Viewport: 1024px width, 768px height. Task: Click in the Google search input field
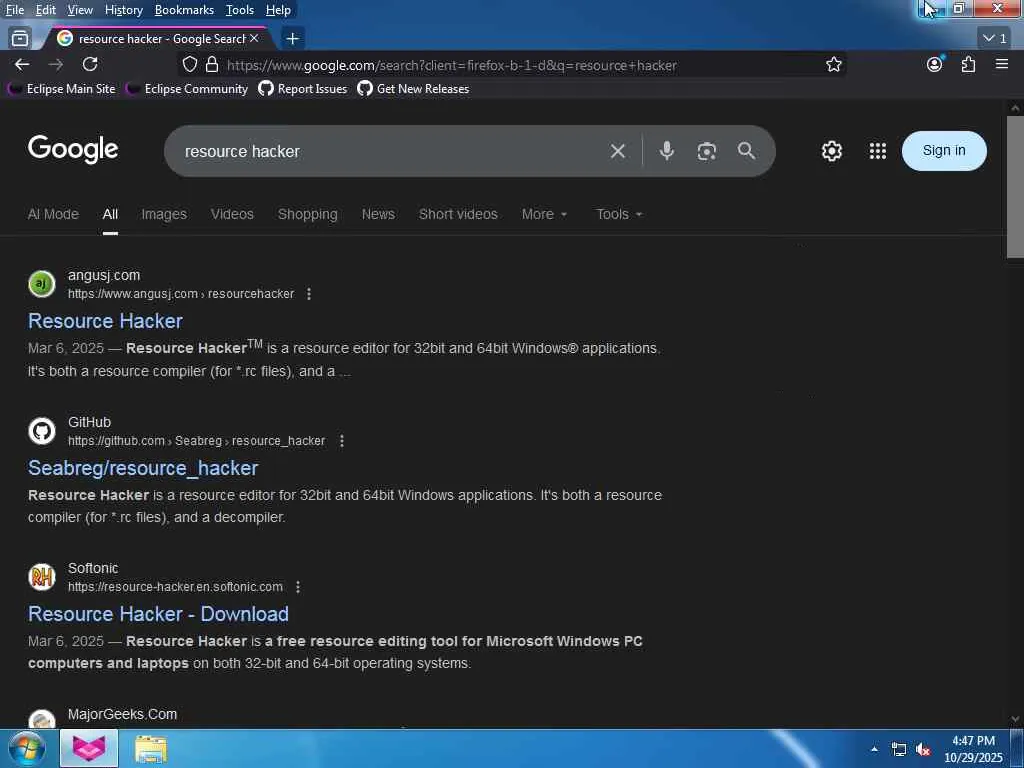[x=385, y=152]
